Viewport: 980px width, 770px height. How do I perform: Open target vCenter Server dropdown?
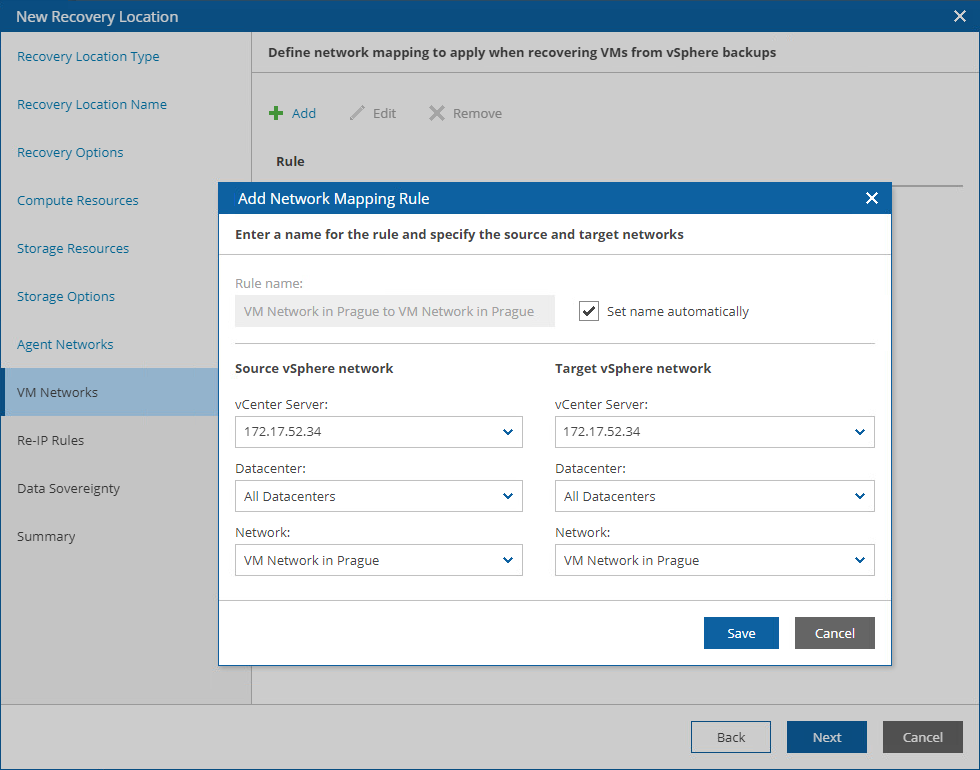[x=714, y=432]
